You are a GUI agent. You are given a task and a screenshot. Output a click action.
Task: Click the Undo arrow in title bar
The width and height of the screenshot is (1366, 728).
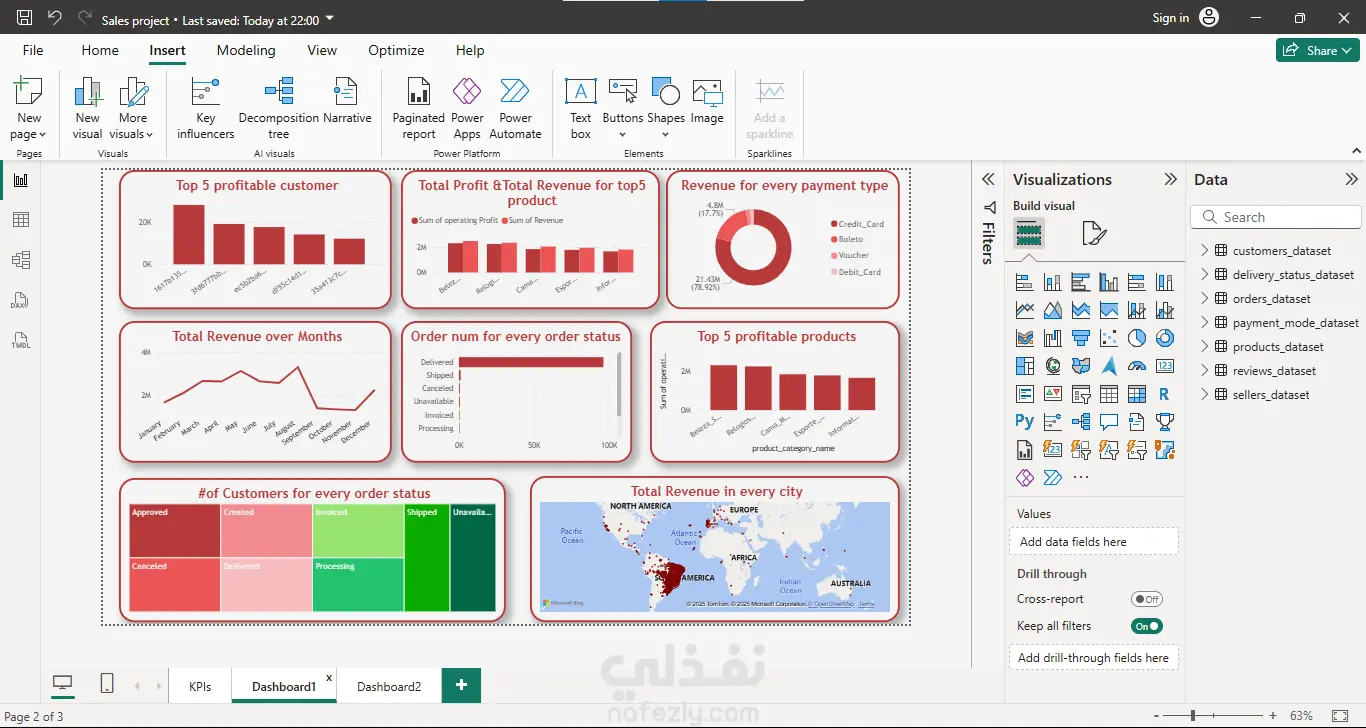click(x=54, y=18)
